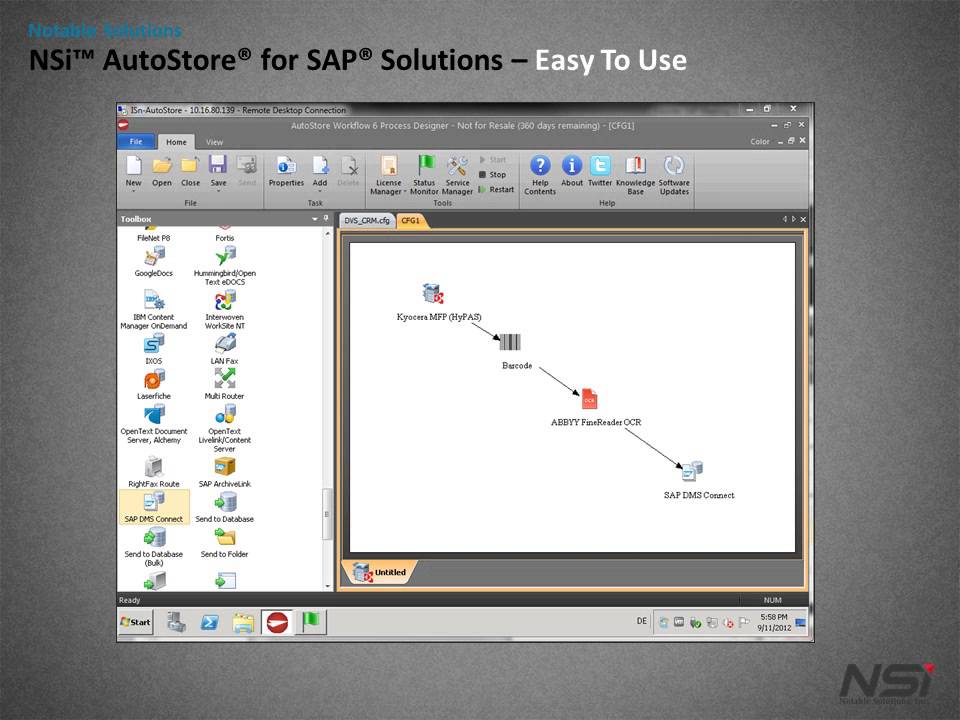Image resolution: width=960 pixels, height=720 pixels.
Task: Stop the service with Stop button
Action: (x=492, y=174)
